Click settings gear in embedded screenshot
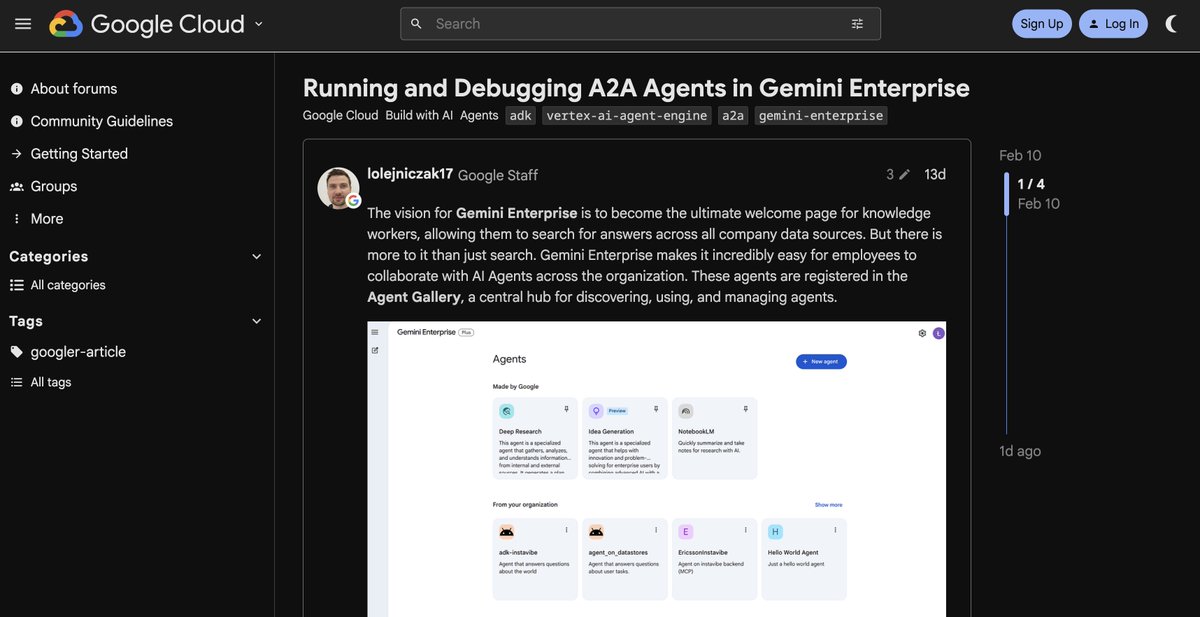This screenshot has height=617, width=1200. point(922,333)
